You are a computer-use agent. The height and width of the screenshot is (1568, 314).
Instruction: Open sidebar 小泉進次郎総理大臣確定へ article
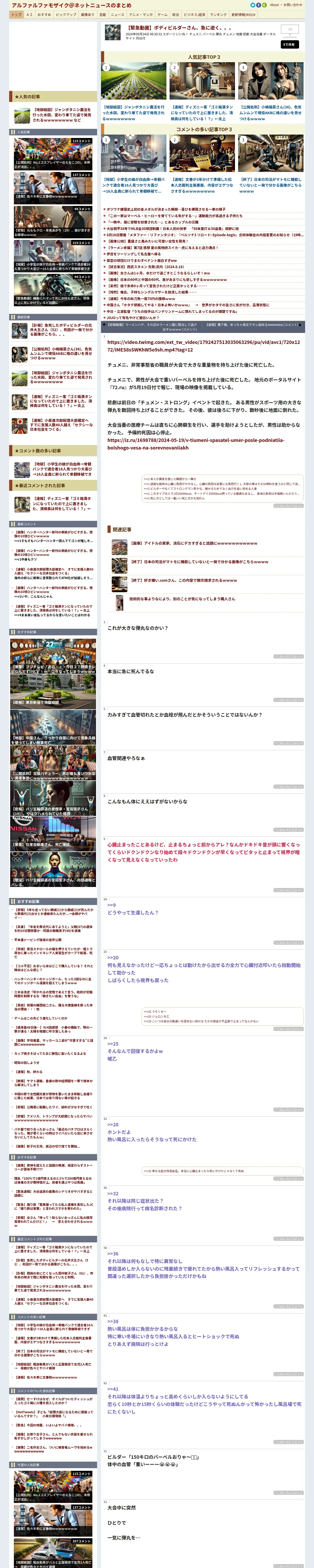(61, 425)
